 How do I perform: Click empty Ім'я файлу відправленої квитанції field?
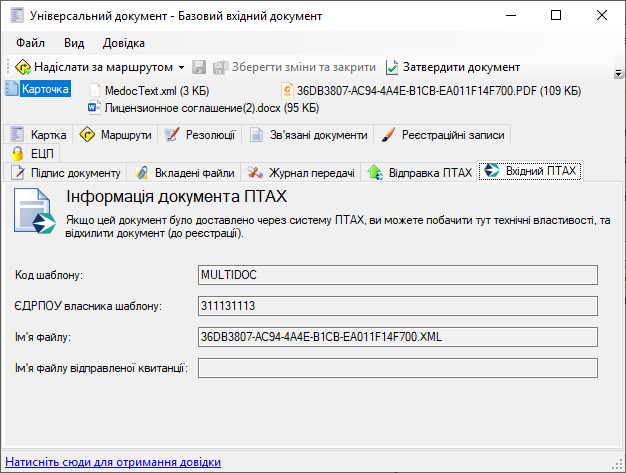tap(398, 368)
